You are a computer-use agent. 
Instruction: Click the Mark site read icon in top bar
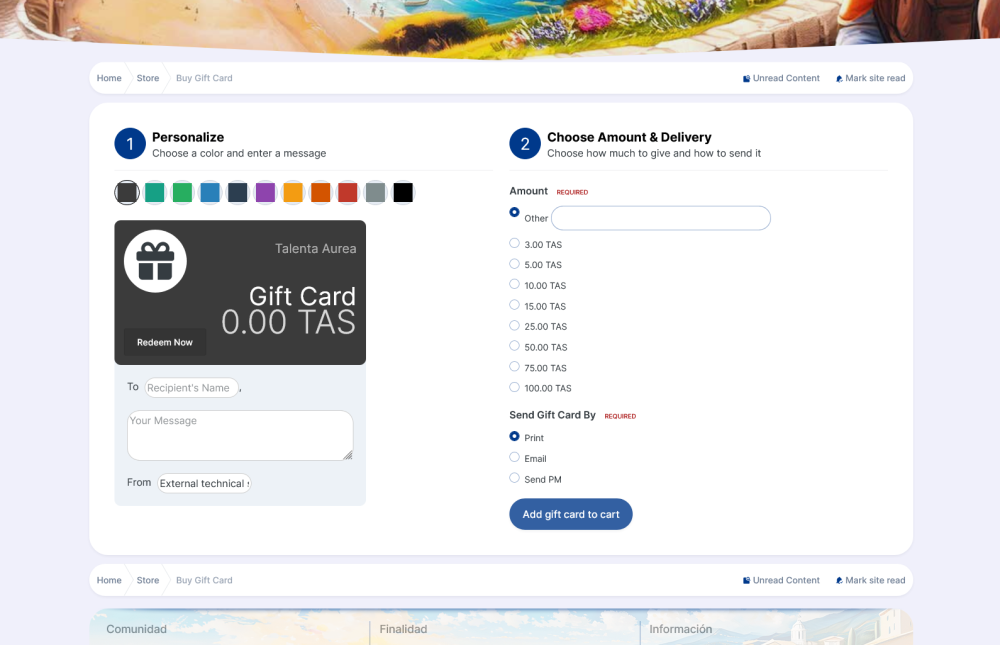coord(839,78)
